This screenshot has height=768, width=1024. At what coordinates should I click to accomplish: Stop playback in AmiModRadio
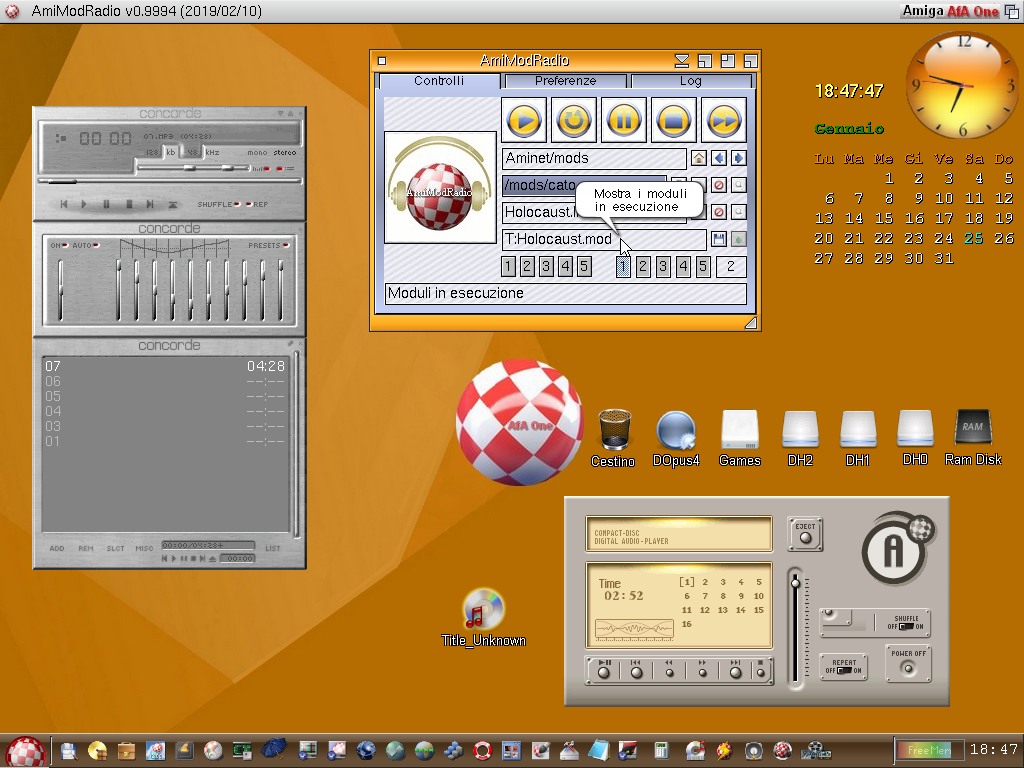(x=674, y=121)
